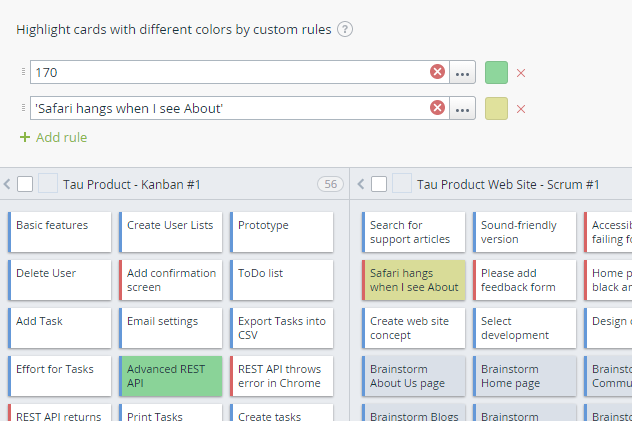Collapse the Tau Product - Kanban #1 column

(x=8, y=184)
